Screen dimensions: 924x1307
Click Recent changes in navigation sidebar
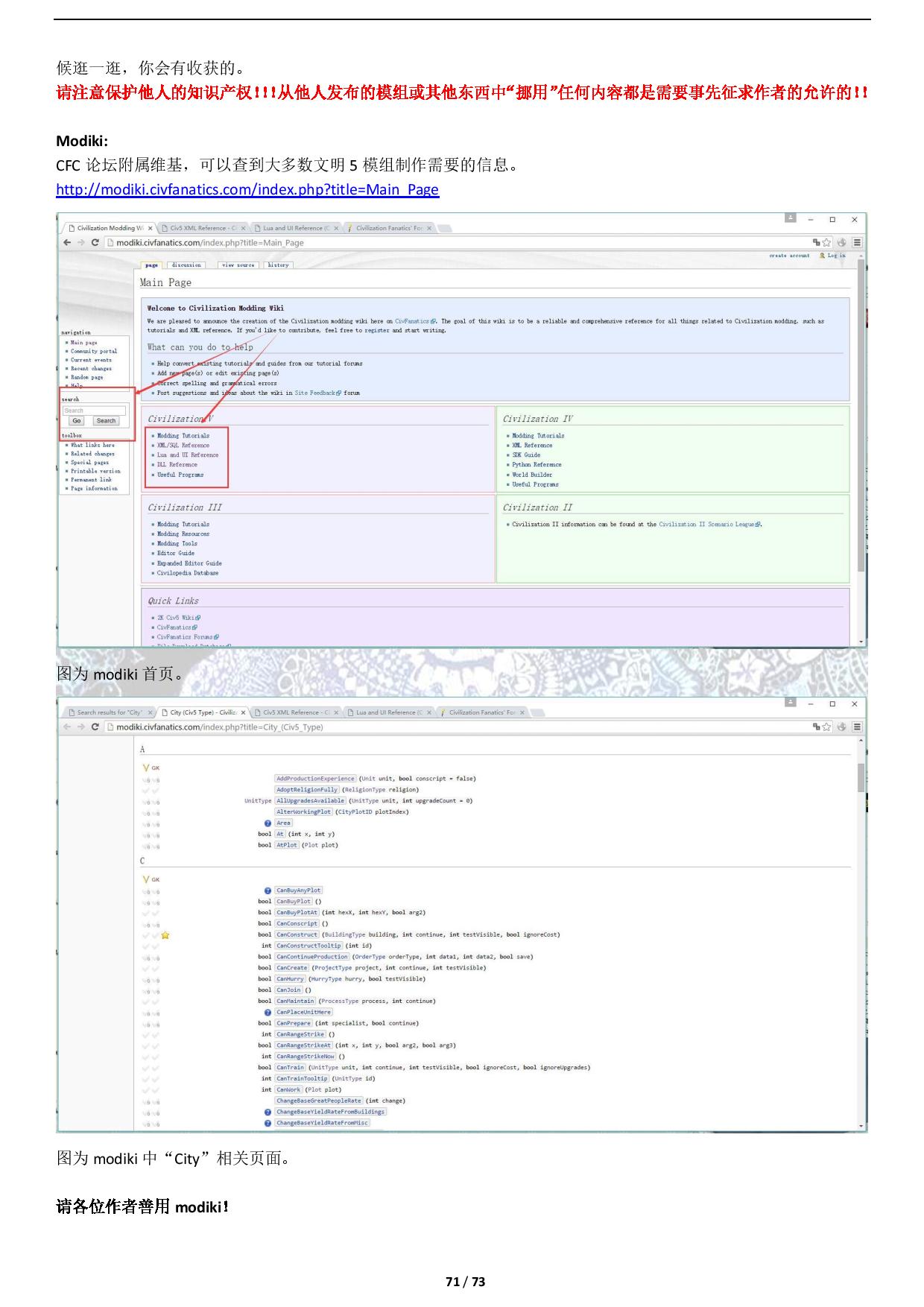click(x=91, y=369)
